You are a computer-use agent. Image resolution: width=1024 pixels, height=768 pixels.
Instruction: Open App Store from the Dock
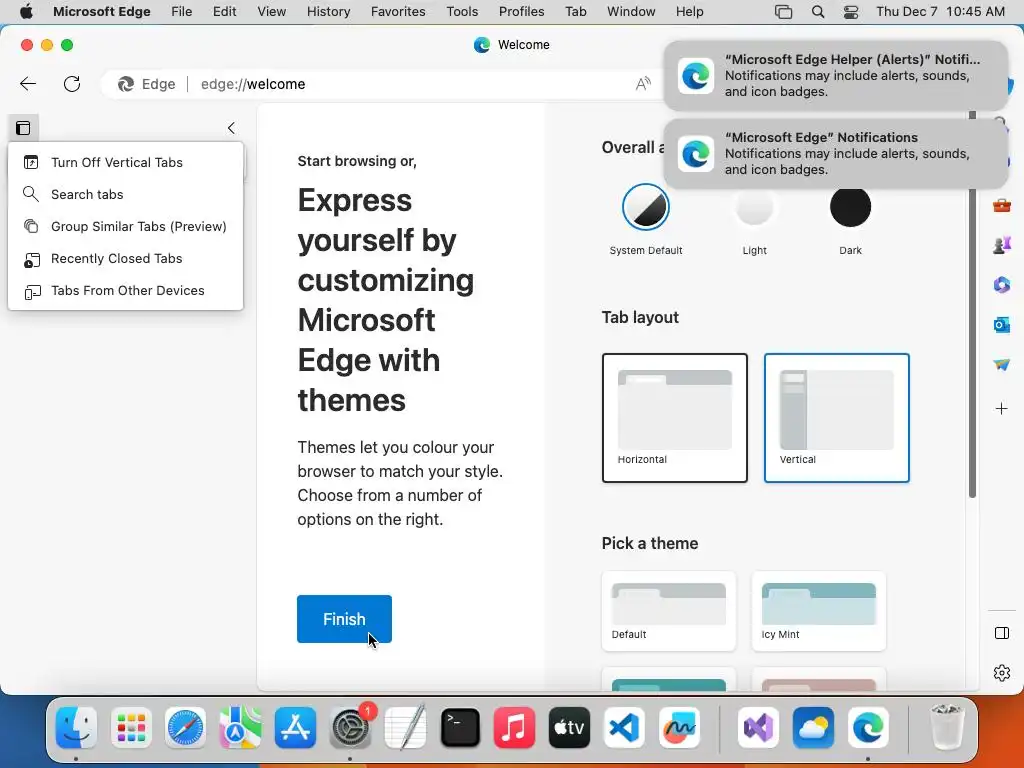(295, 728)
